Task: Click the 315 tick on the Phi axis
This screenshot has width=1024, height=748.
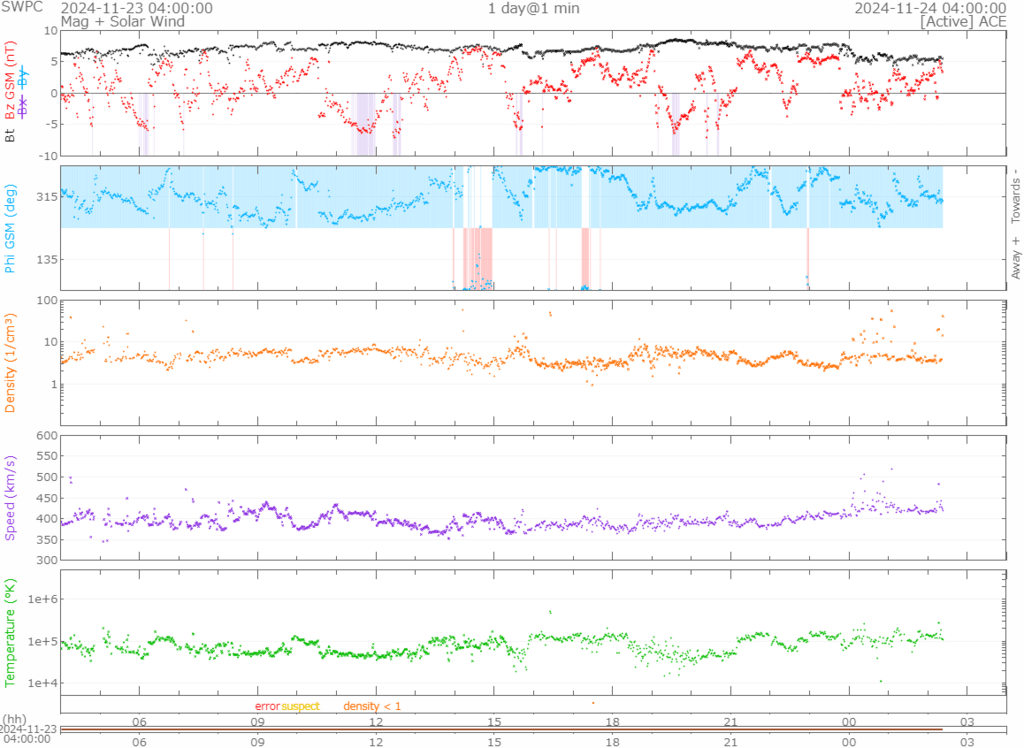Action: point(48,197)
